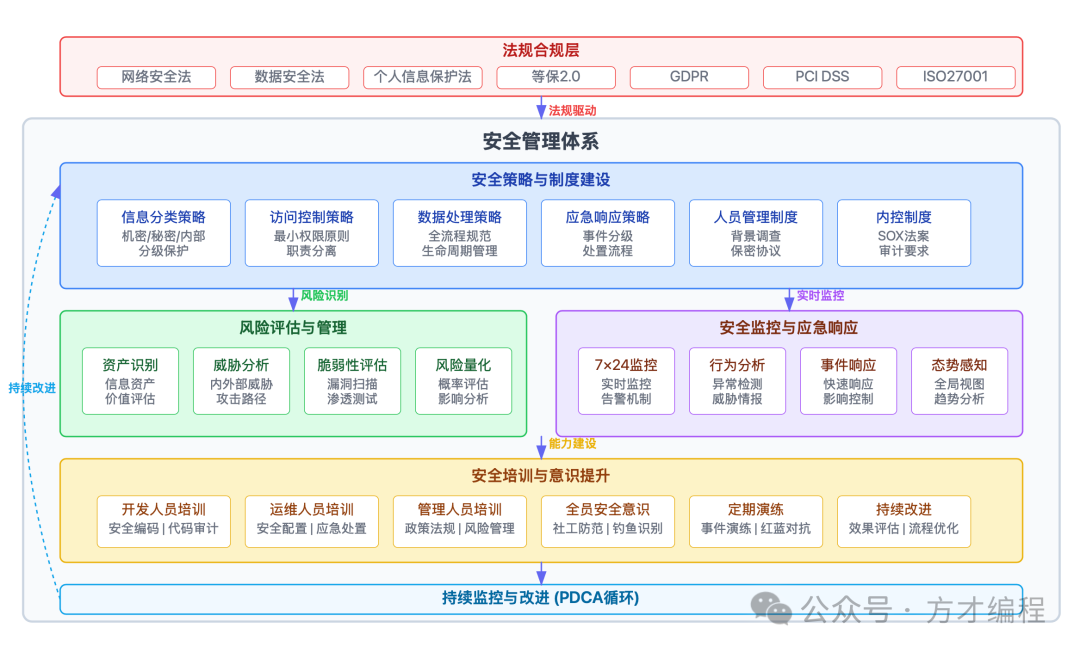Select the 资产识别 card

coord(129,381)
